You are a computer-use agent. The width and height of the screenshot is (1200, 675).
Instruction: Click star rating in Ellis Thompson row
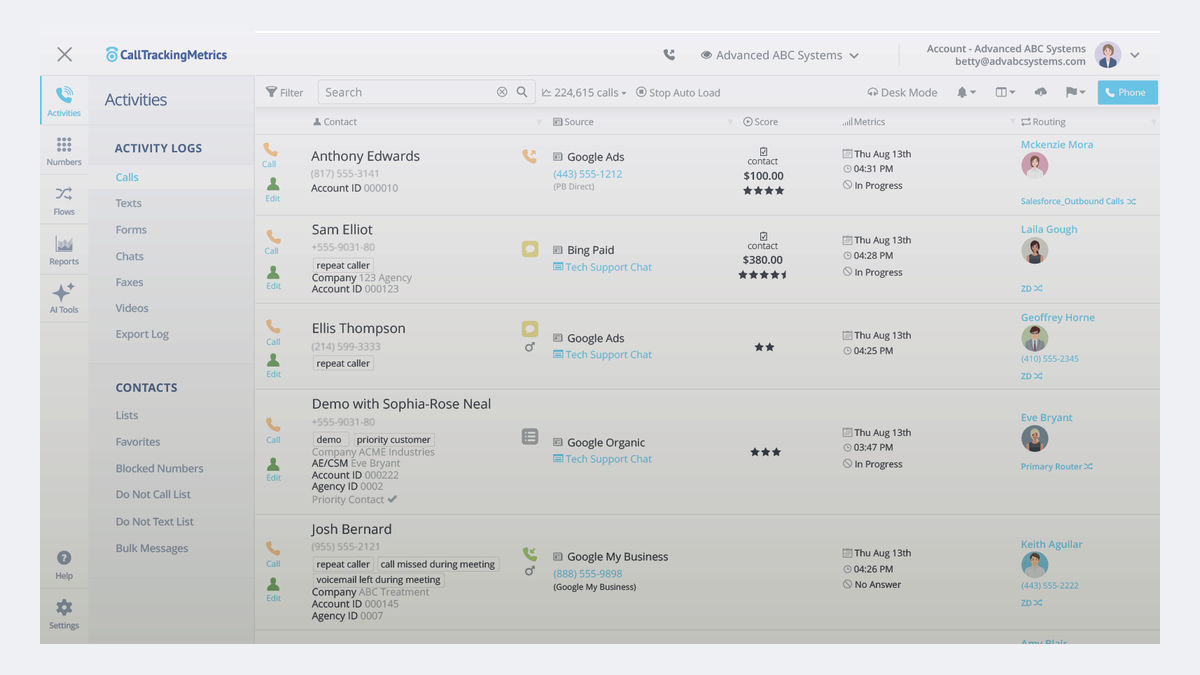pyautogui.click(x=764, y=347)
